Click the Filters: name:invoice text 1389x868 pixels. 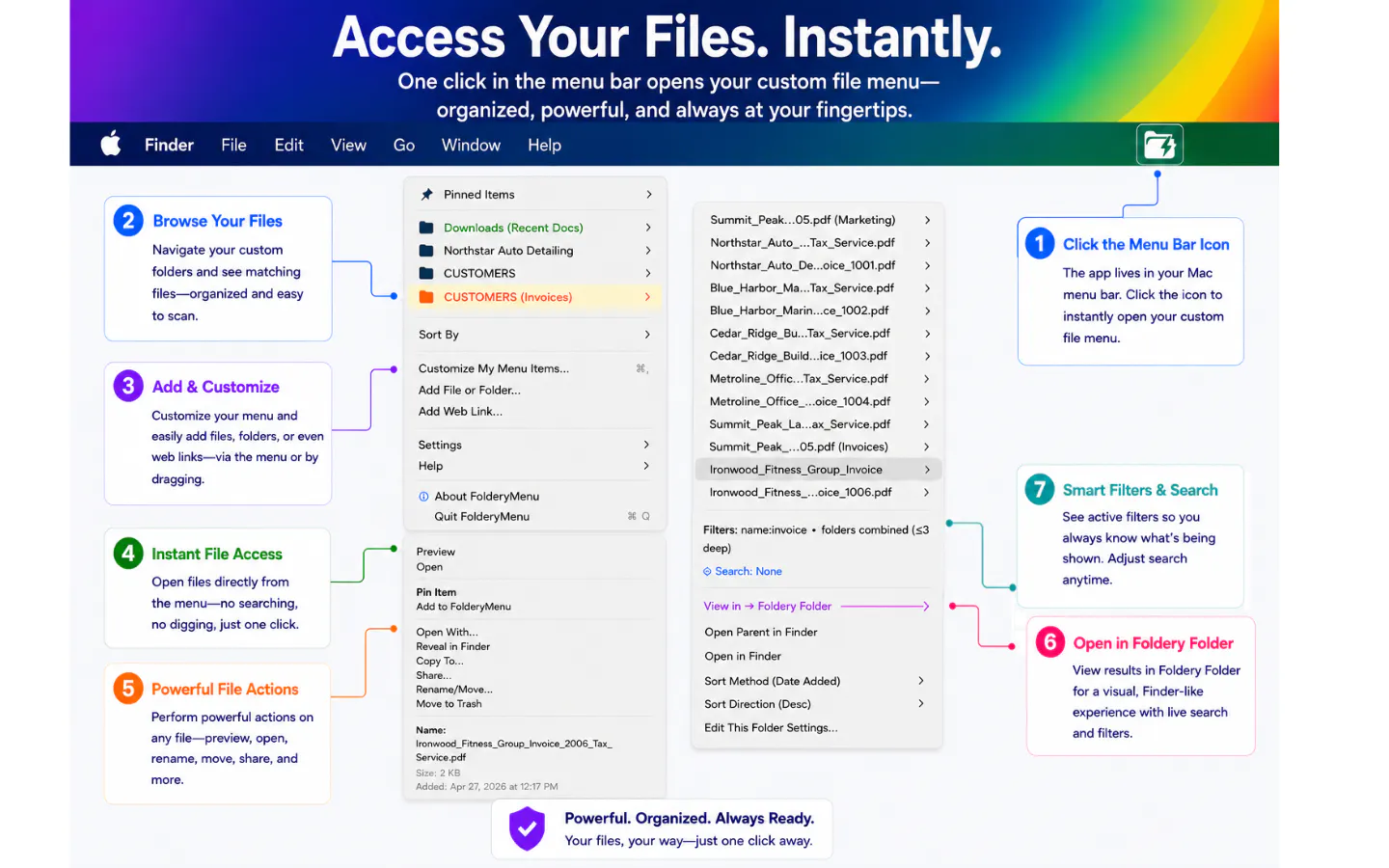754,529
